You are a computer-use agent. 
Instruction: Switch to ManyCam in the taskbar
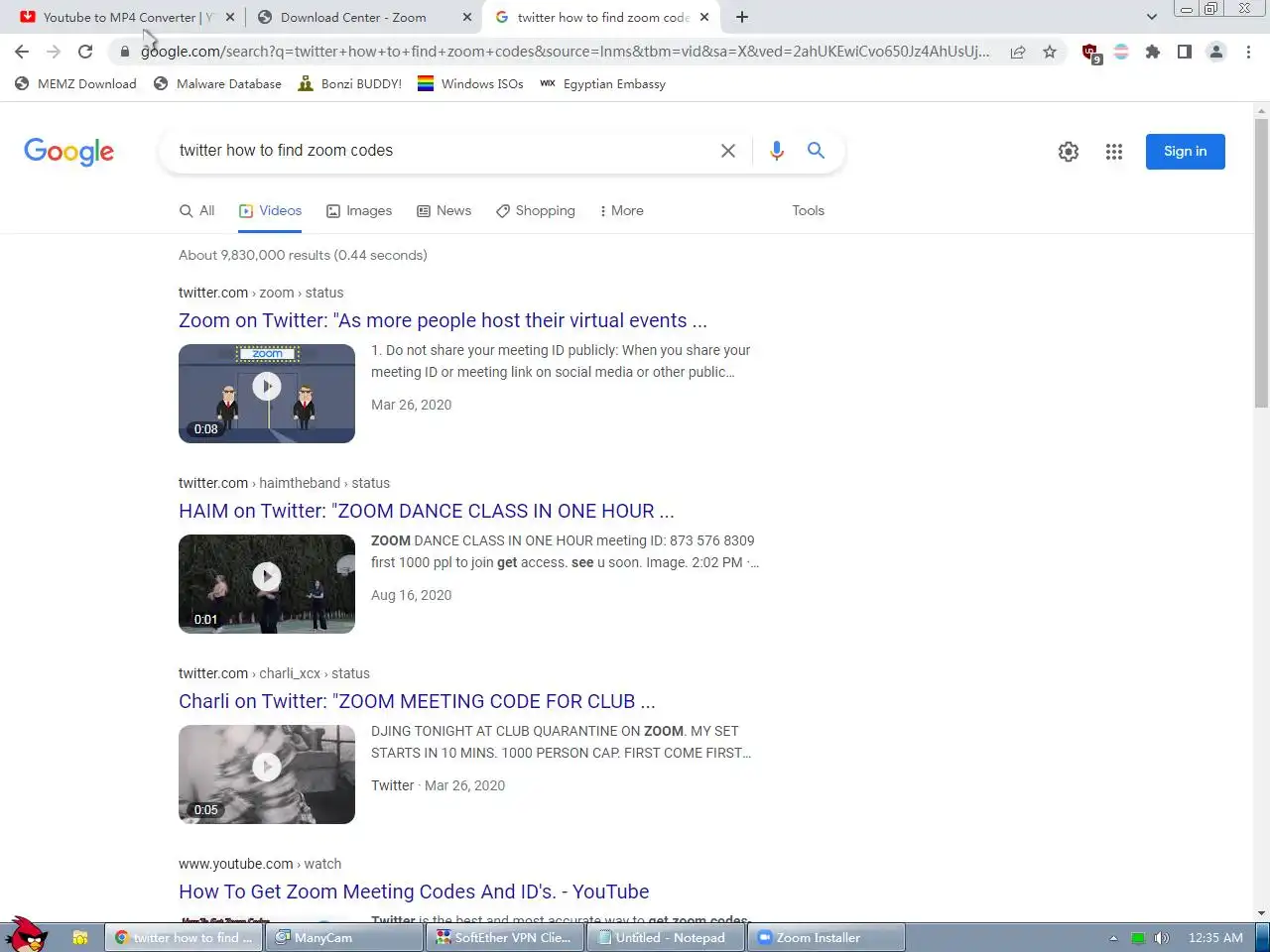click(x=344, y=938)
